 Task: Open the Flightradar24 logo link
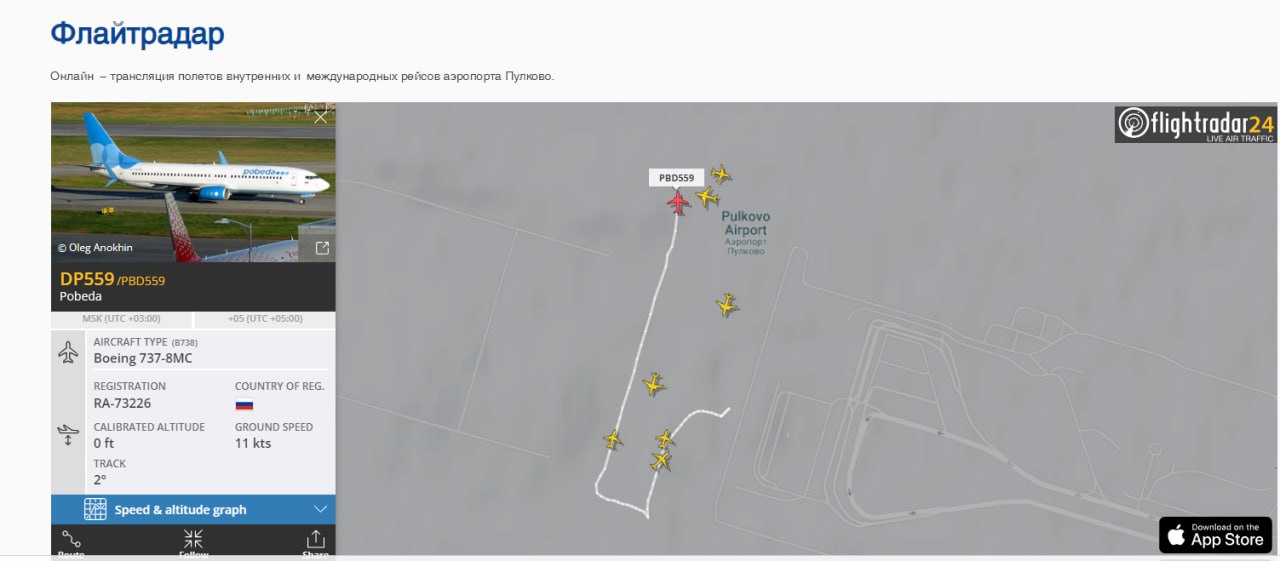(1196, 124)
